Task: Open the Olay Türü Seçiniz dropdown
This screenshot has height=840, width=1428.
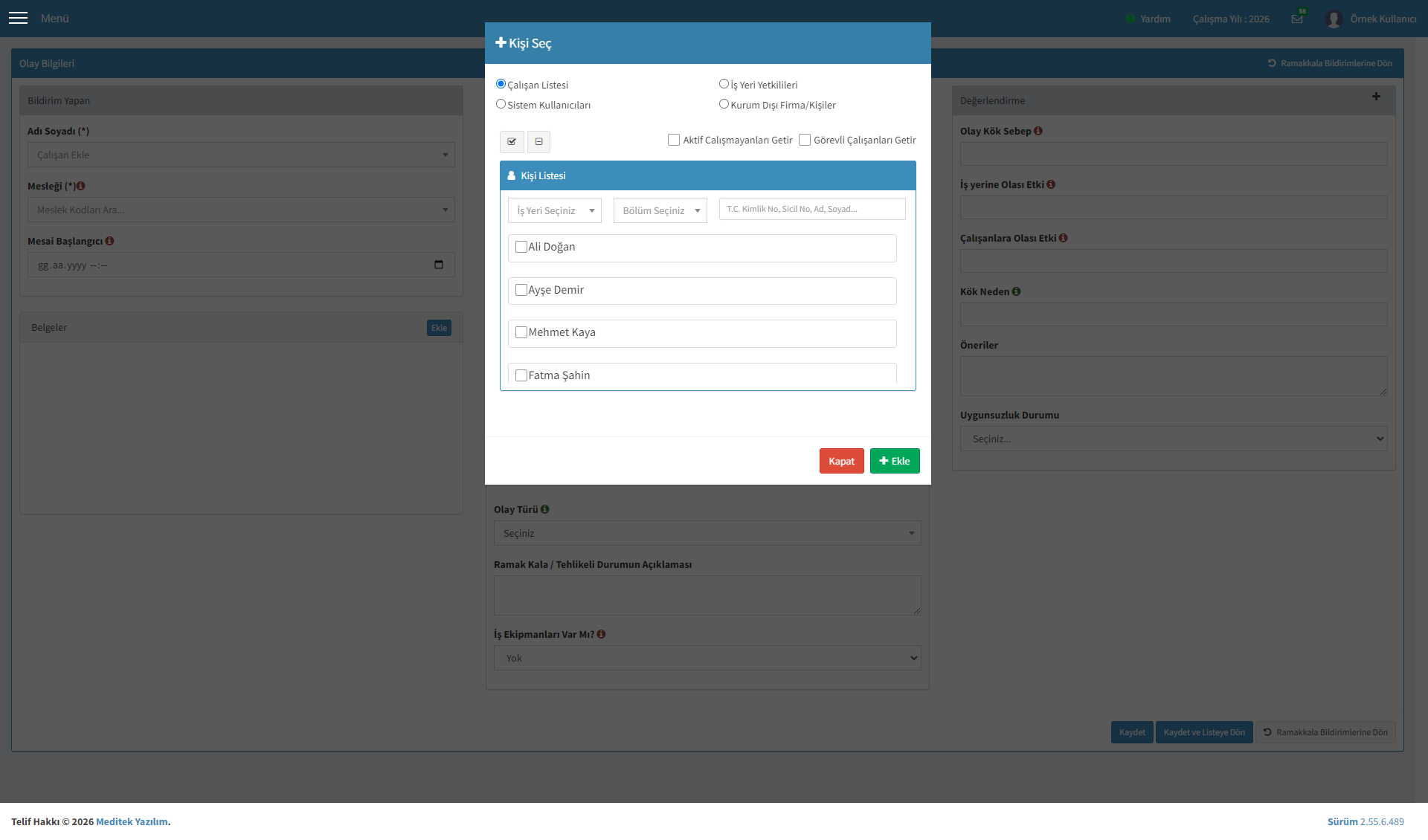Action: (707, 533)
